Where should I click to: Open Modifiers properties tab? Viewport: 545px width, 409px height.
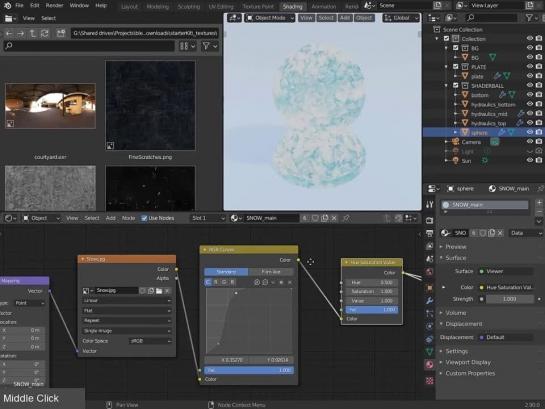[x=430, y=301]
